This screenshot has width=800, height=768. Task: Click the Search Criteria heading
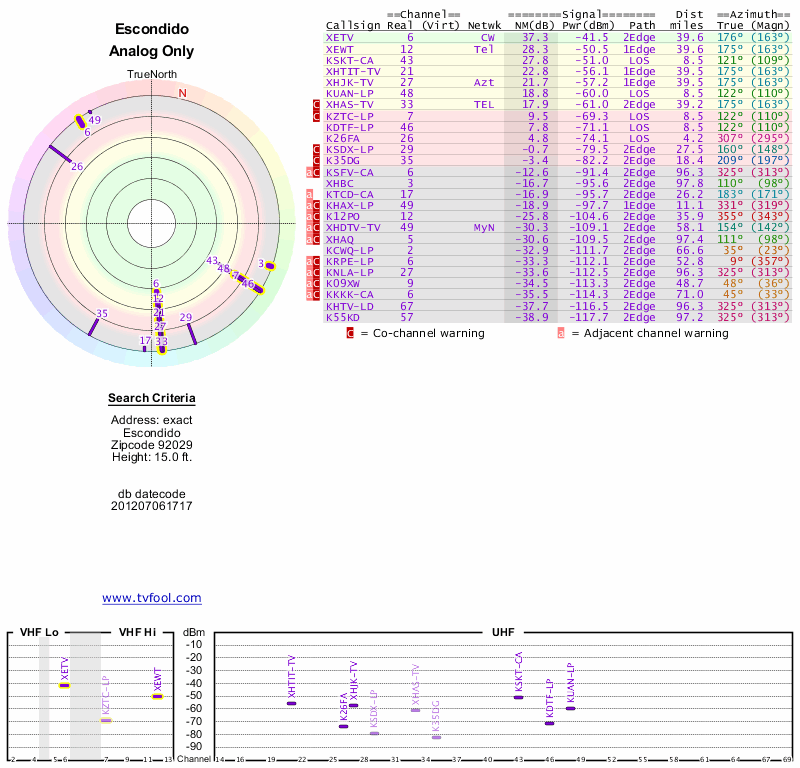[x=152, y=398]
